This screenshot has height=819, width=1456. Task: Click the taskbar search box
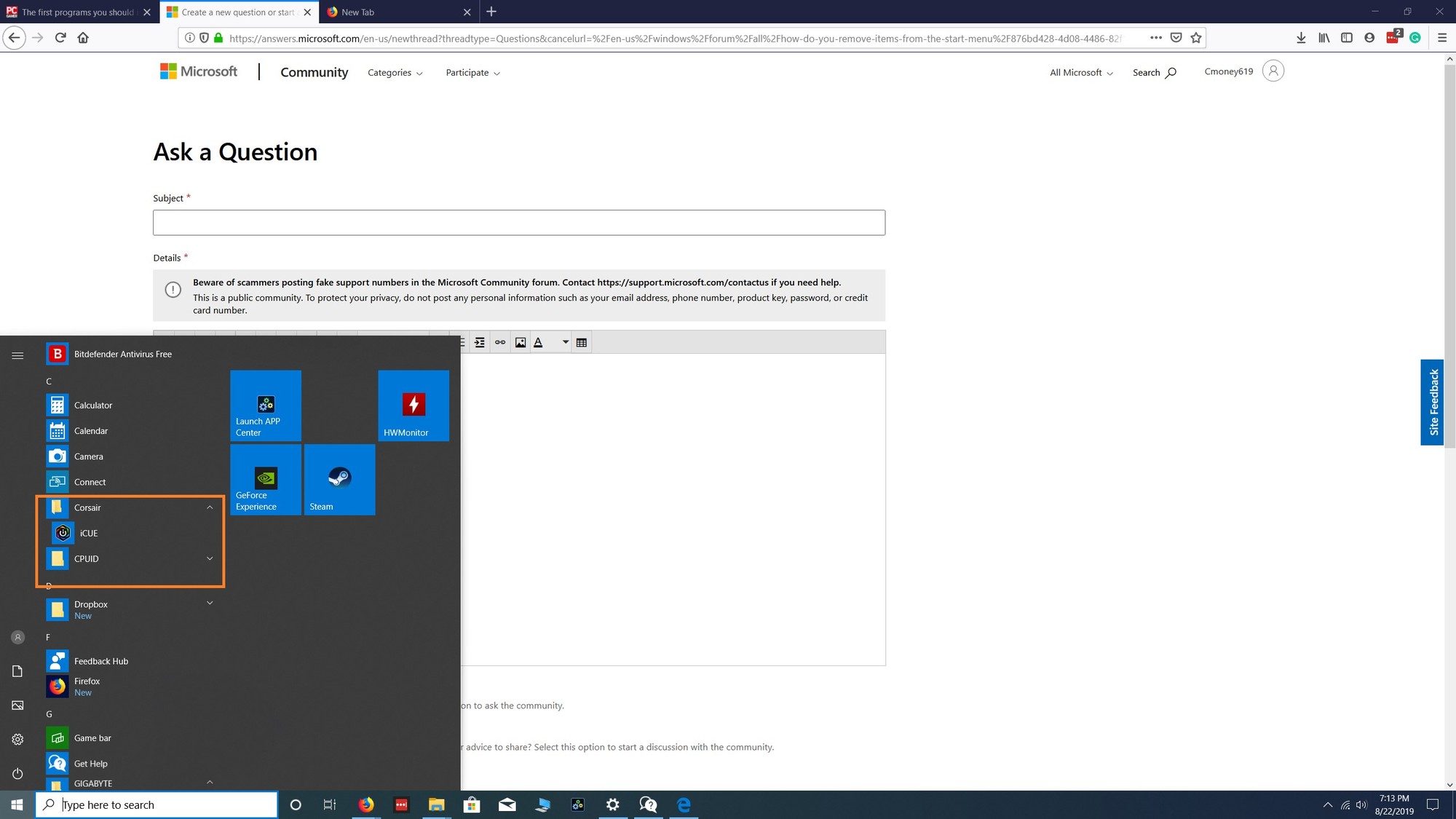[157, 804]
